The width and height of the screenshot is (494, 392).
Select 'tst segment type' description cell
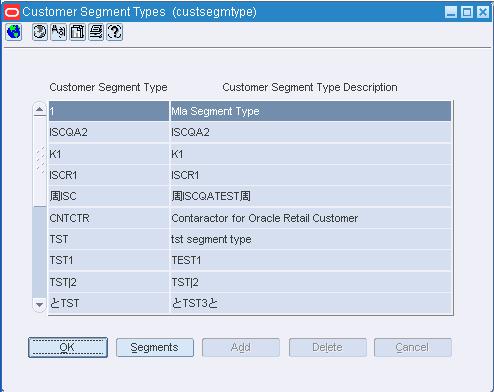pyautogui.click(x=311, y=239)
